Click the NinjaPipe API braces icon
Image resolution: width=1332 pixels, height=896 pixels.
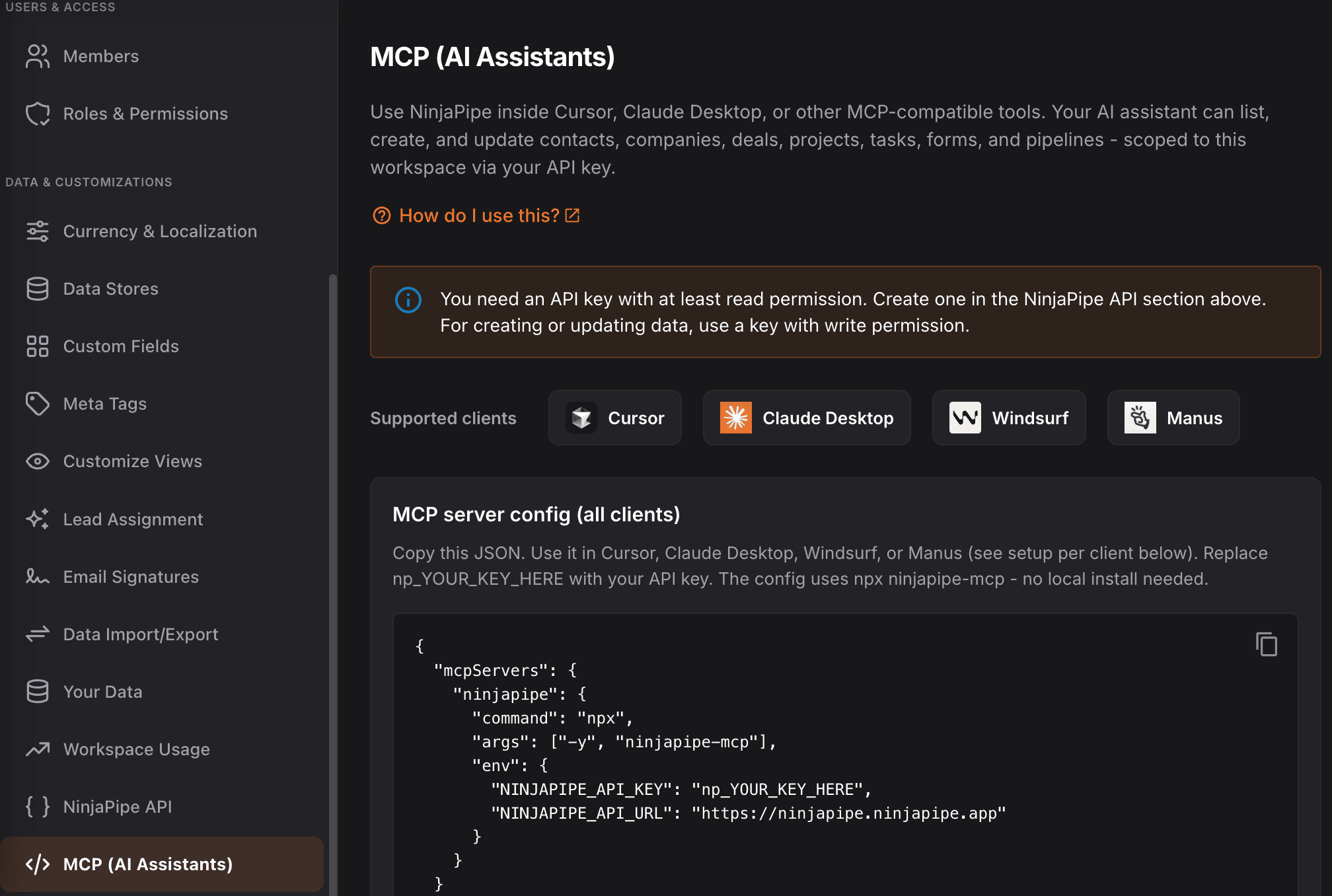click(38, 806)
